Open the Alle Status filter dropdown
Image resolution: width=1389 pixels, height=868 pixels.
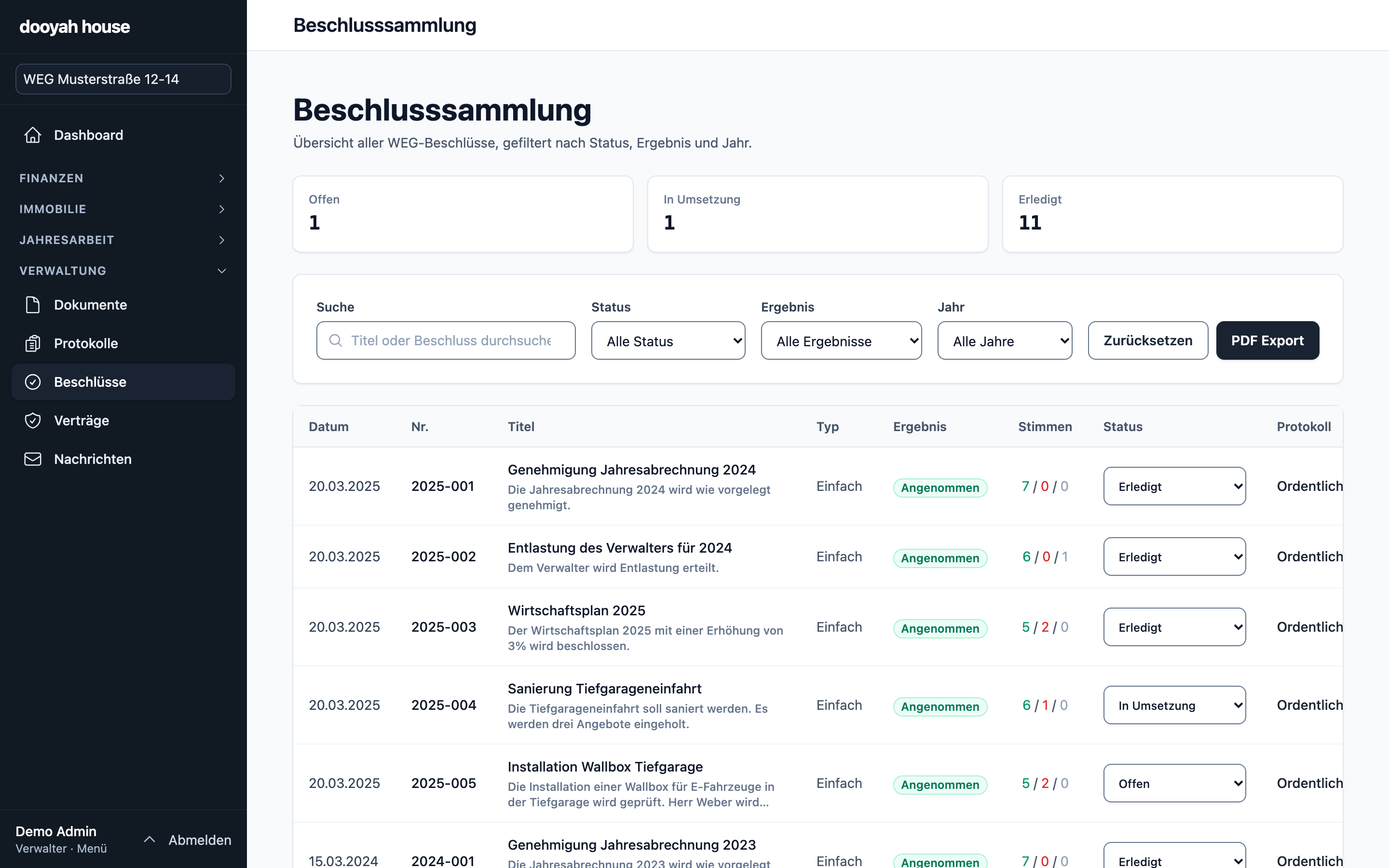[668, 340]
